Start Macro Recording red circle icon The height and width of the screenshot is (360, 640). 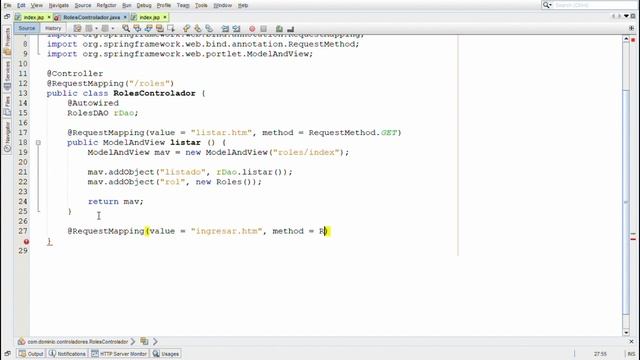point(252,29)
